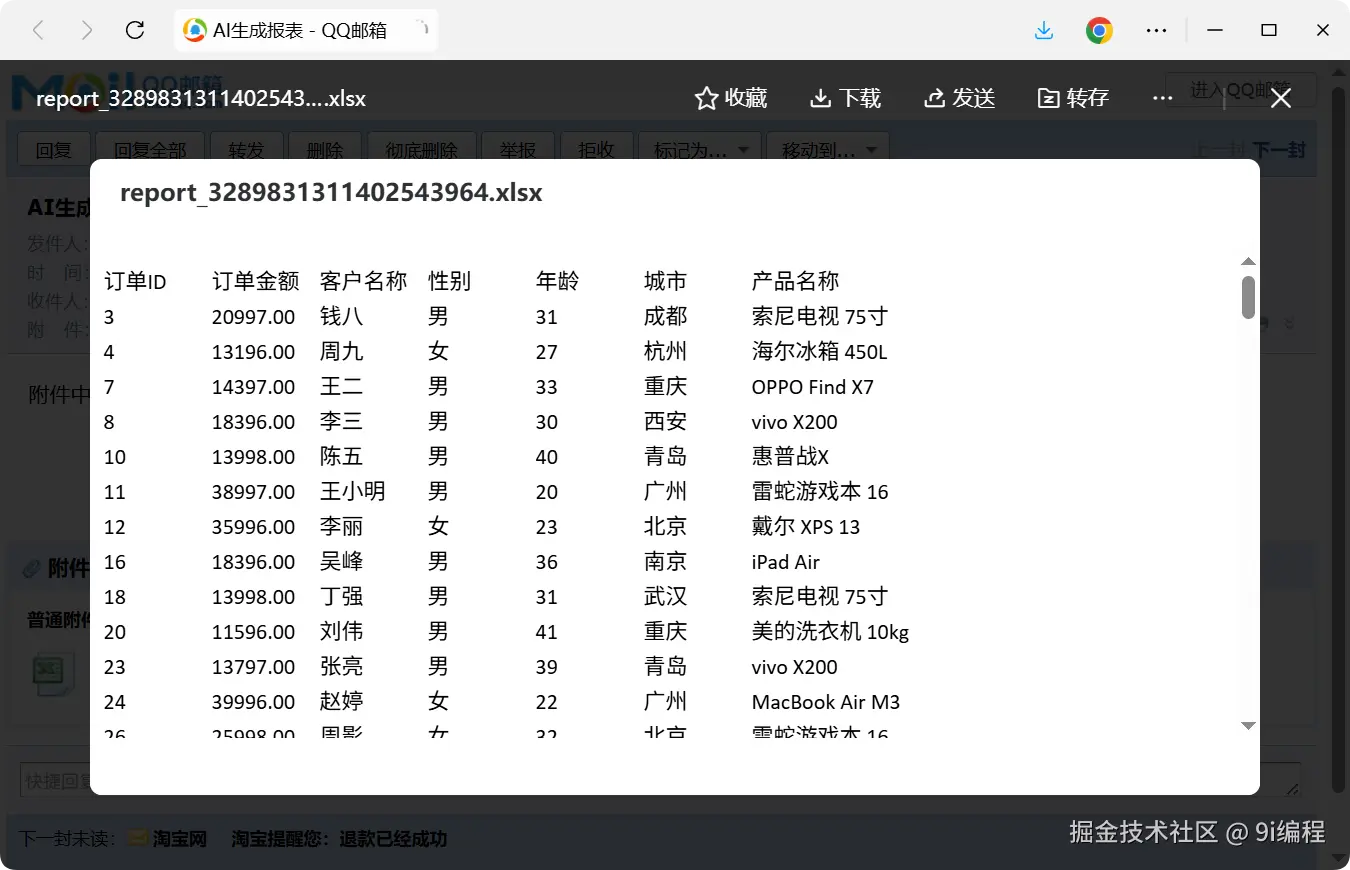
Task: Click customer name 丁强
Action: pyautogui.click(x=341, y=597)
